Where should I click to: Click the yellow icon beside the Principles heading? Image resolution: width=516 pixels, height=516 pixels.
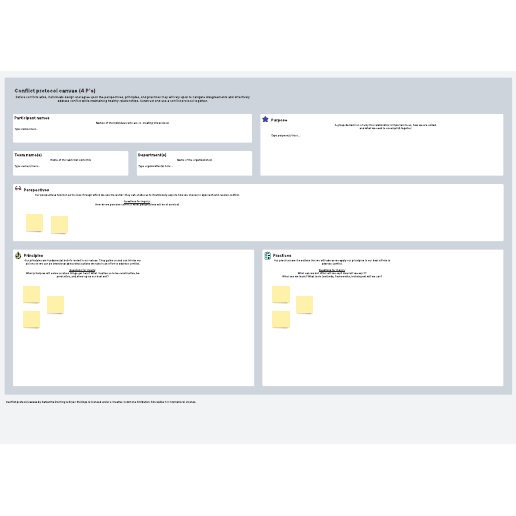pos(18,255)
